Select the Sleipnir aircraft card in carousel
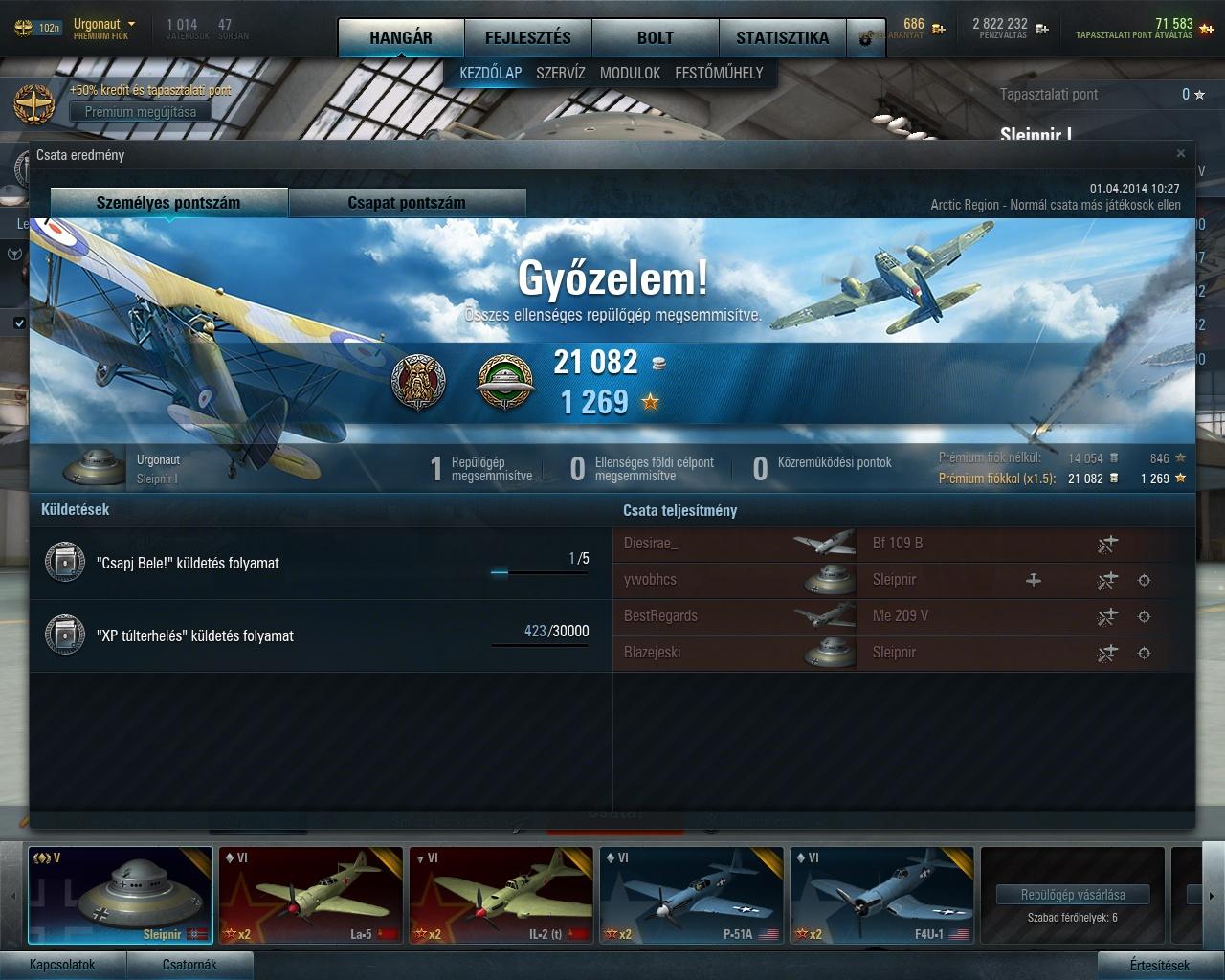Image resolution: width=1225 pixels, height=980 pixels. click(121, 896)
